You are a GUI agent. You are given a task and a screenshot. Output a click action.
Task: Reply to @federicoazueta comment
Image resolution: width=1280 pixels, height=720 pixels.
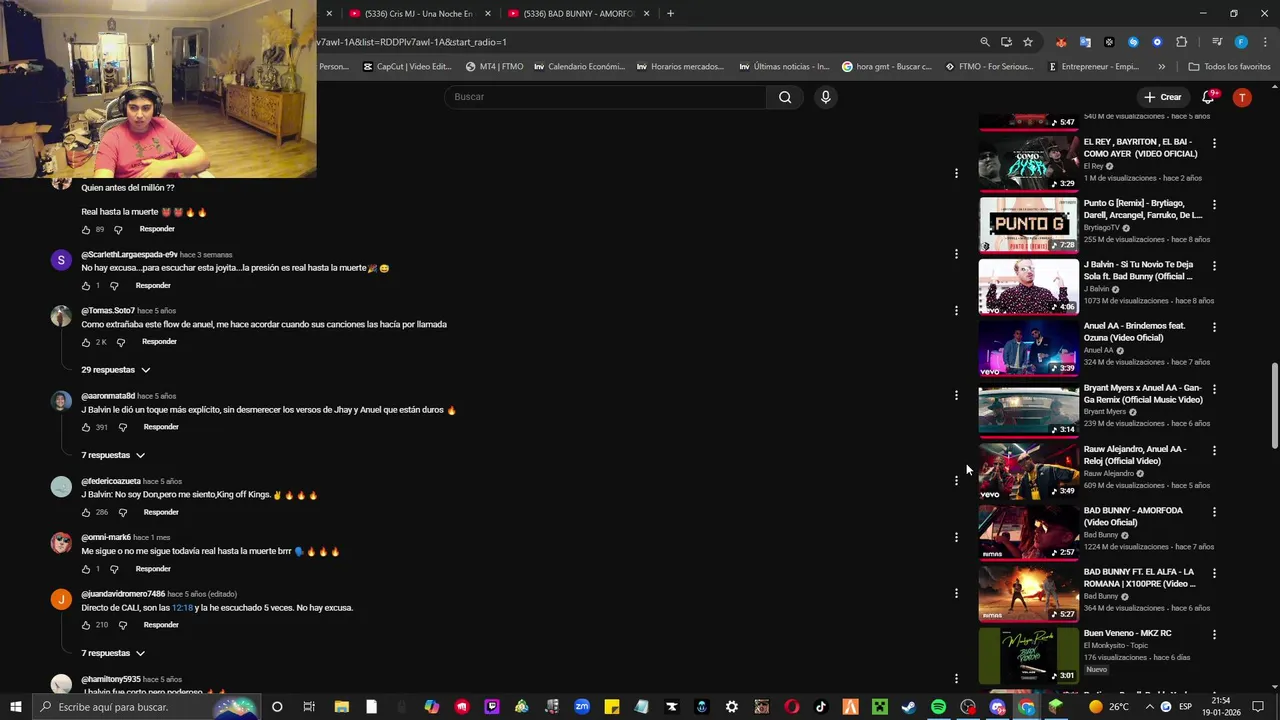pos(161,512)
